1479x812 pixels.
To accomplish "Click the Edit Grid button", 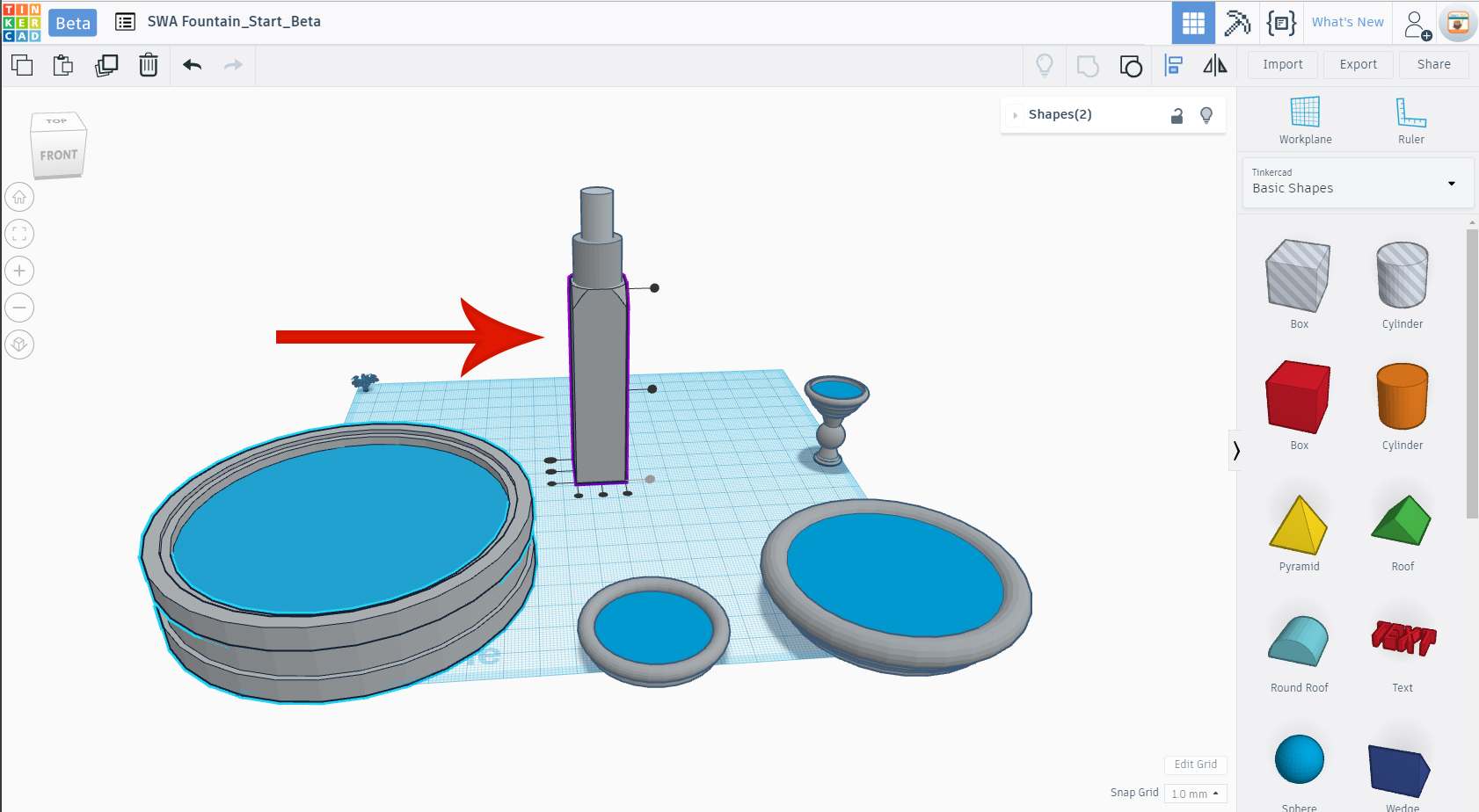I will pyautogui.click(x=1196, y=765).
